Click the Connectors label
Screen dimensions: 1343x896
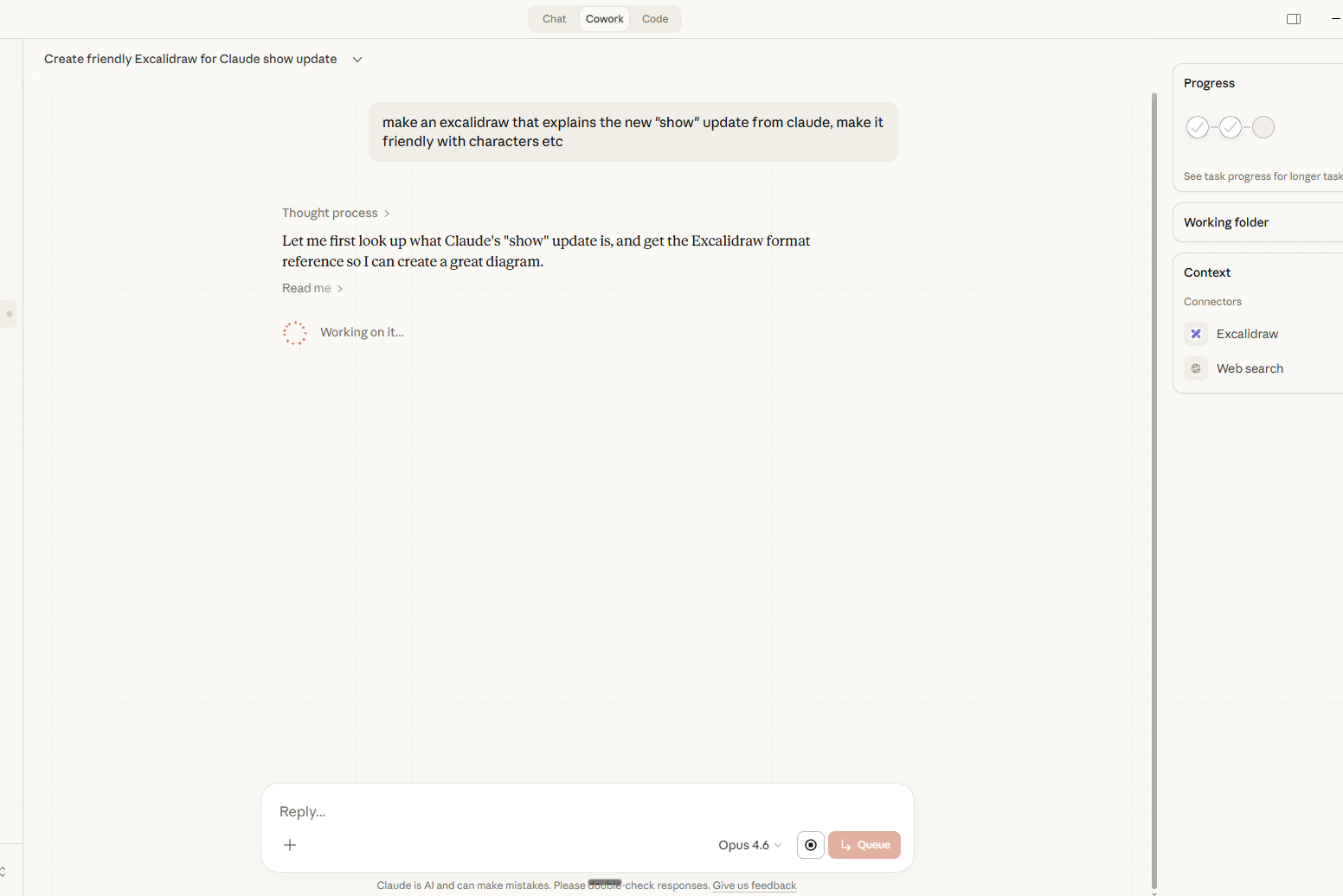click(x=1212, y=302)
